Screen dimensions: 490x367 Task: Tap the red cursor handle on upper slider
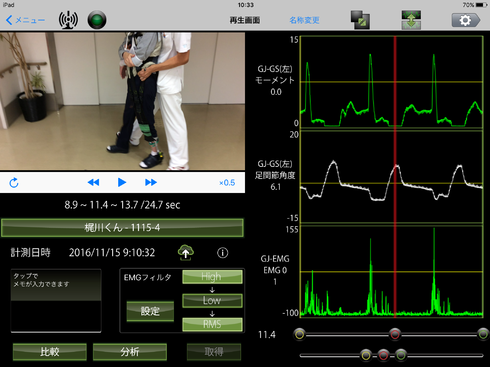[x=395, y=334]
